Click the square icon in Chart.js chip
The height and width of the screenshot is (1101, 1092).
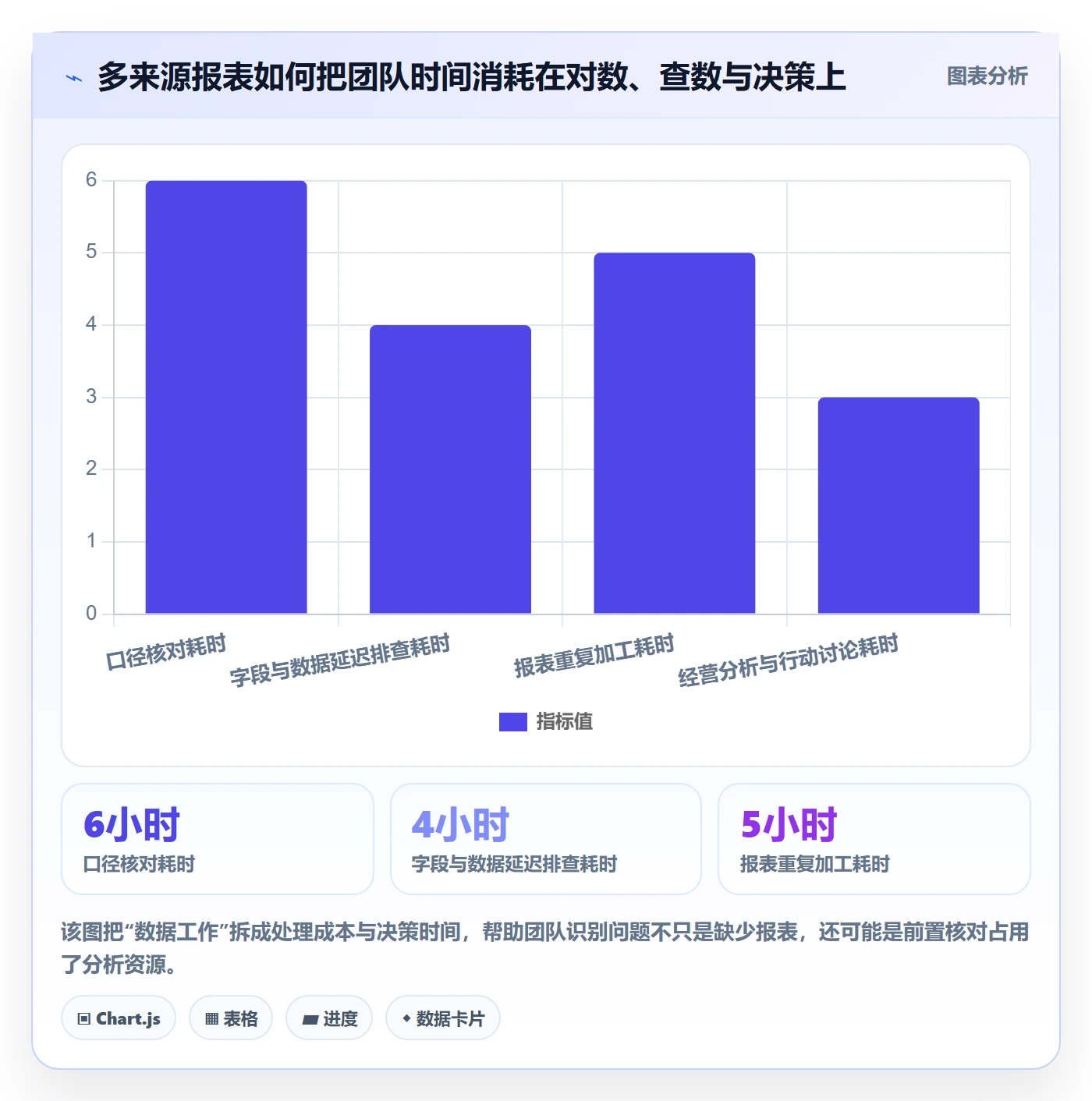(84, 1019)
